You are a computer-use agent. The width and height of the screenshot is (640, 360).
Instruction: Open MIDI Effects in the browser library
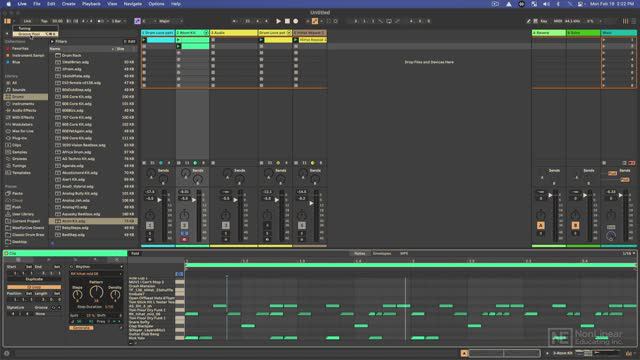[x=23, y=118]
